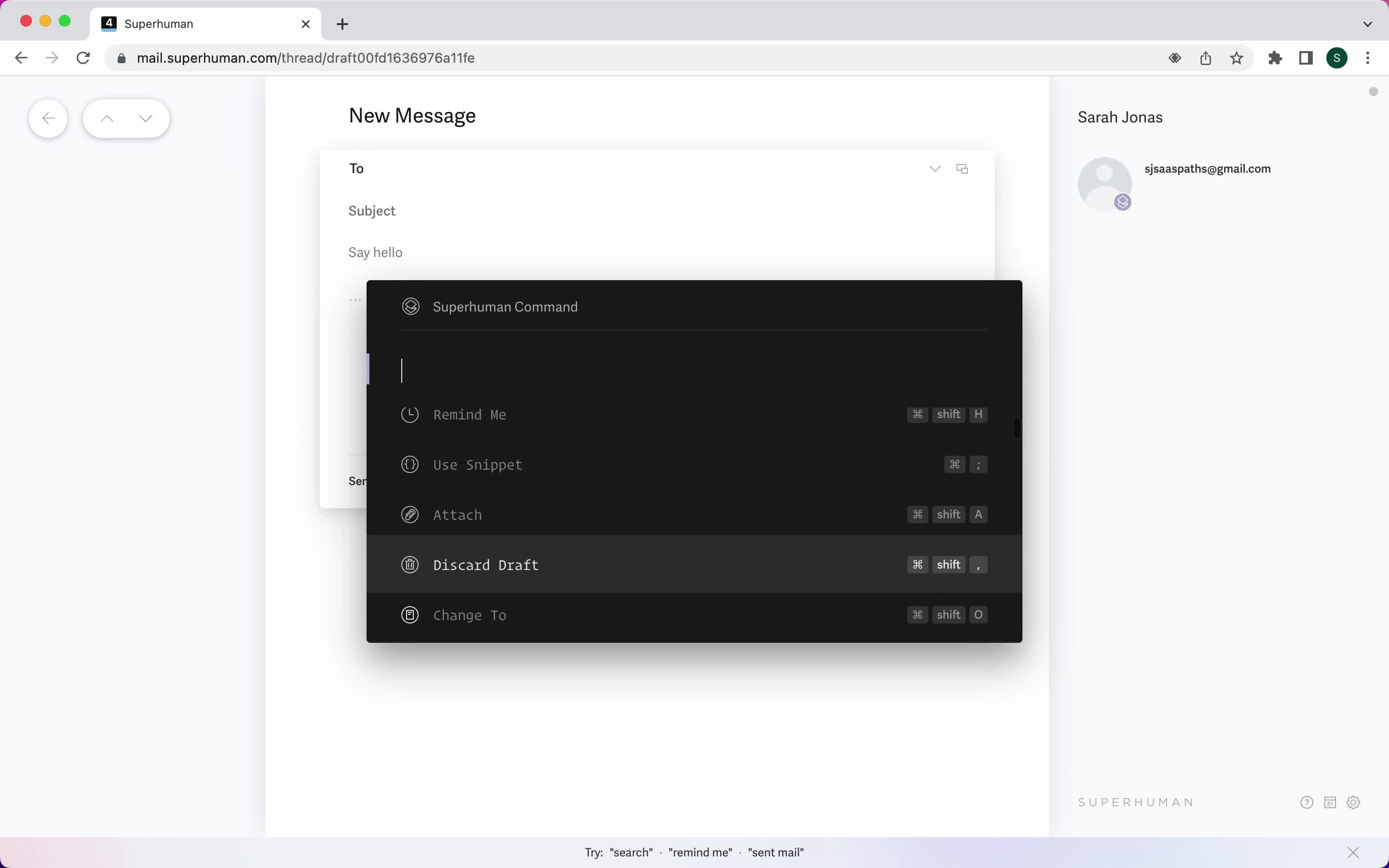Toggle the browser side panel icon
This screenshot has width=1389, height=868.
pyautogui.click(x=1307, y=58)
